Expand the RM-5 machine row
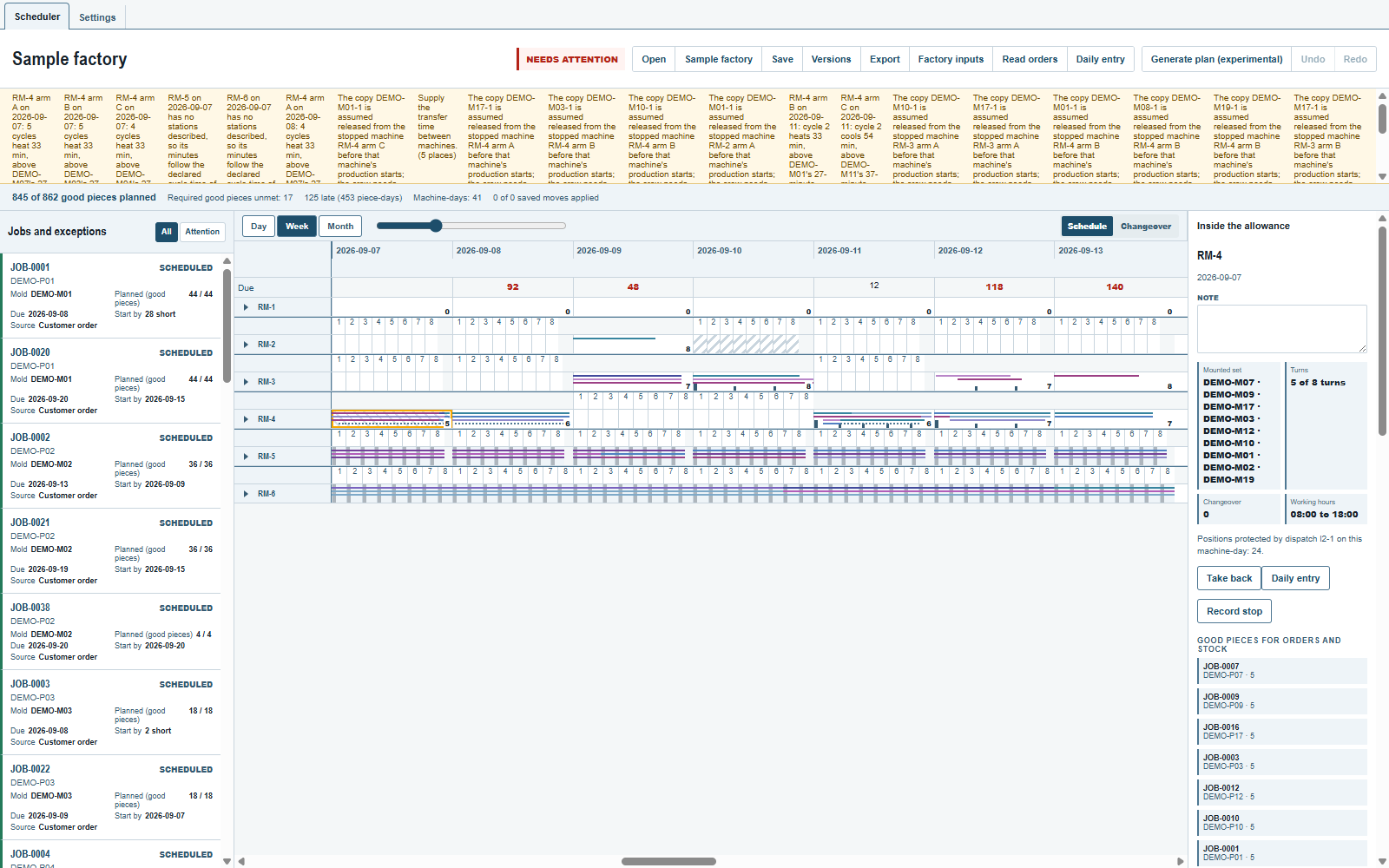1389x868 pixels. pos(247,457)
